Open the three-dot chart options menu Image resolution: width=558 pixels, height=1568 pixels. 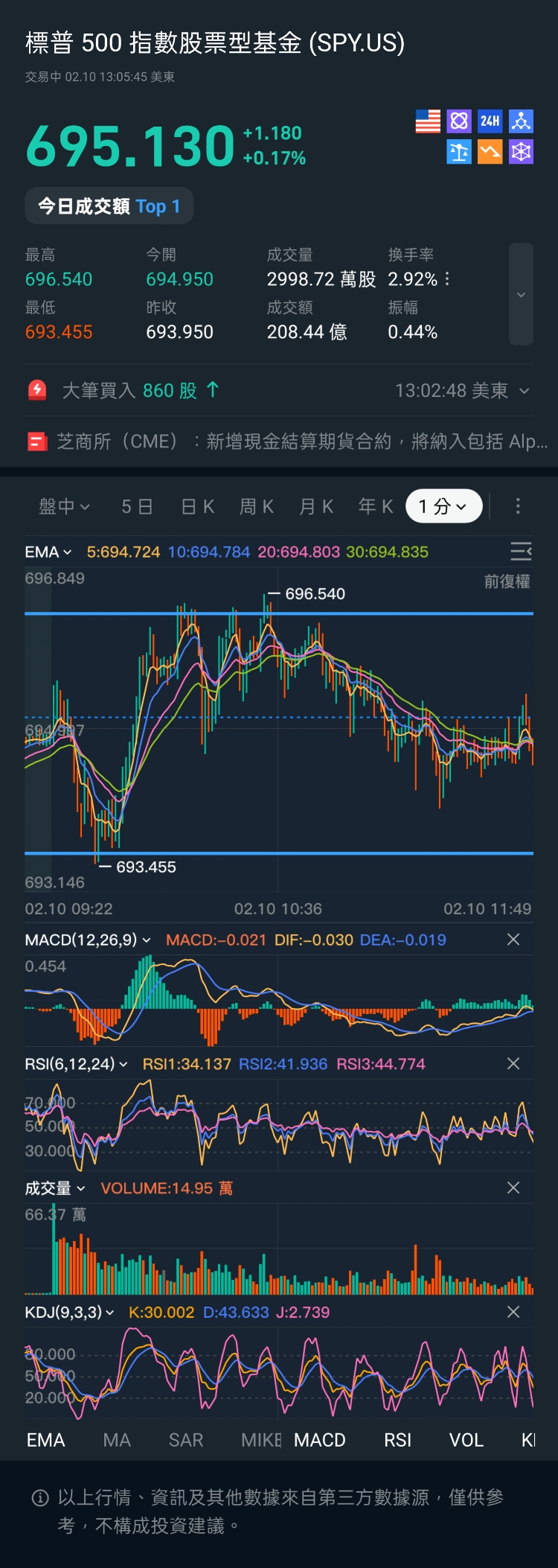[518, 506]
